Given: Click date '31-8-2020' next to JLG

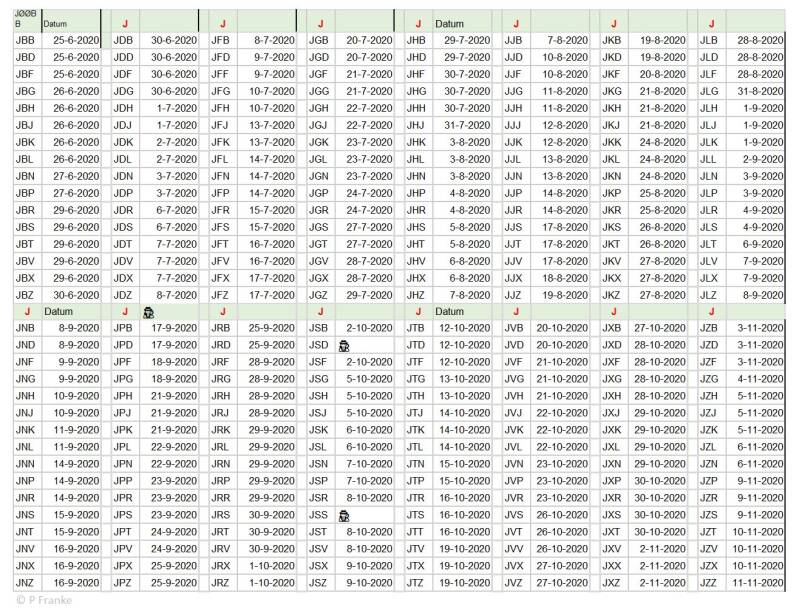Looking at the screenshot, I should tap(760, 91).
